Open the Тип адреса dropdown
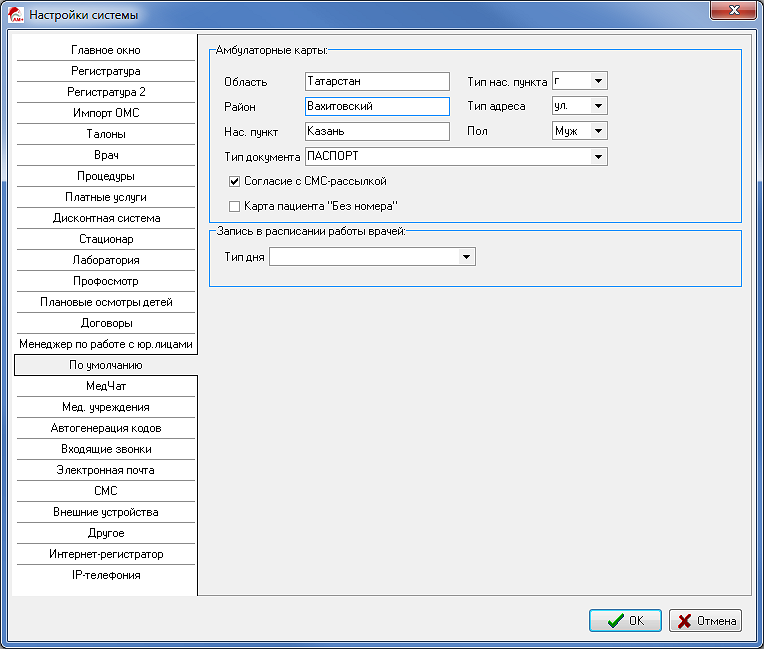Viewport: 764px width, 649px height. click(598, 106)
